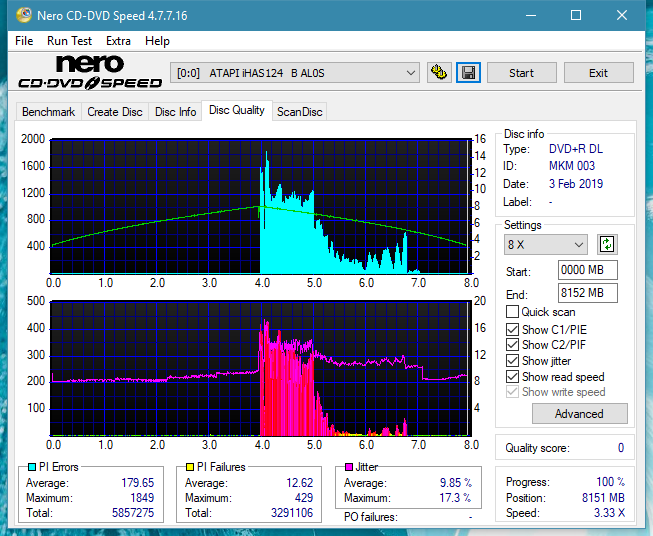Click the Exit button
Screen dimensions: 653x536
click(598, 73)
